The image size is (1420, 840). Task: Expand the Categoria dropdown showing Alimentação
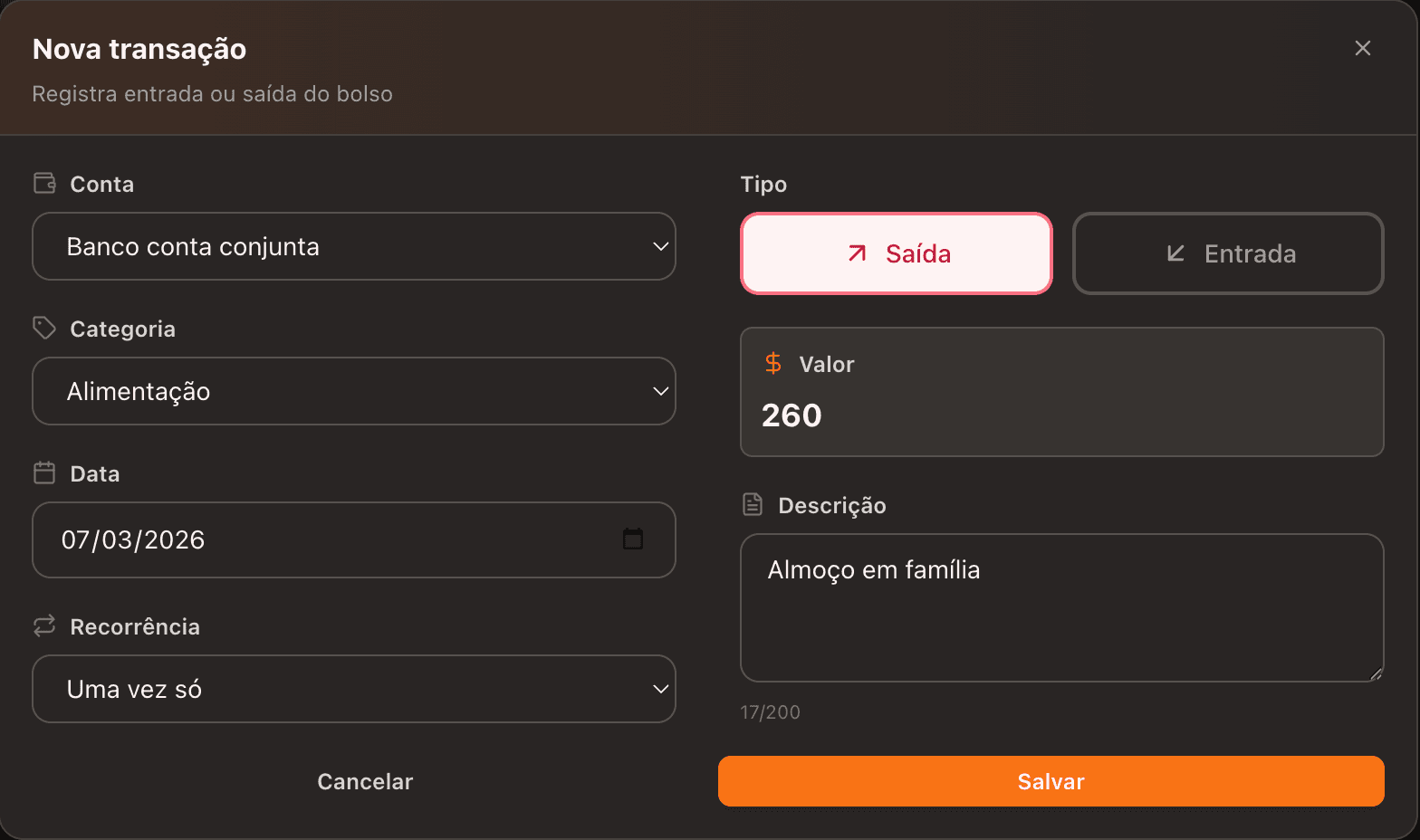coord(354,391)
